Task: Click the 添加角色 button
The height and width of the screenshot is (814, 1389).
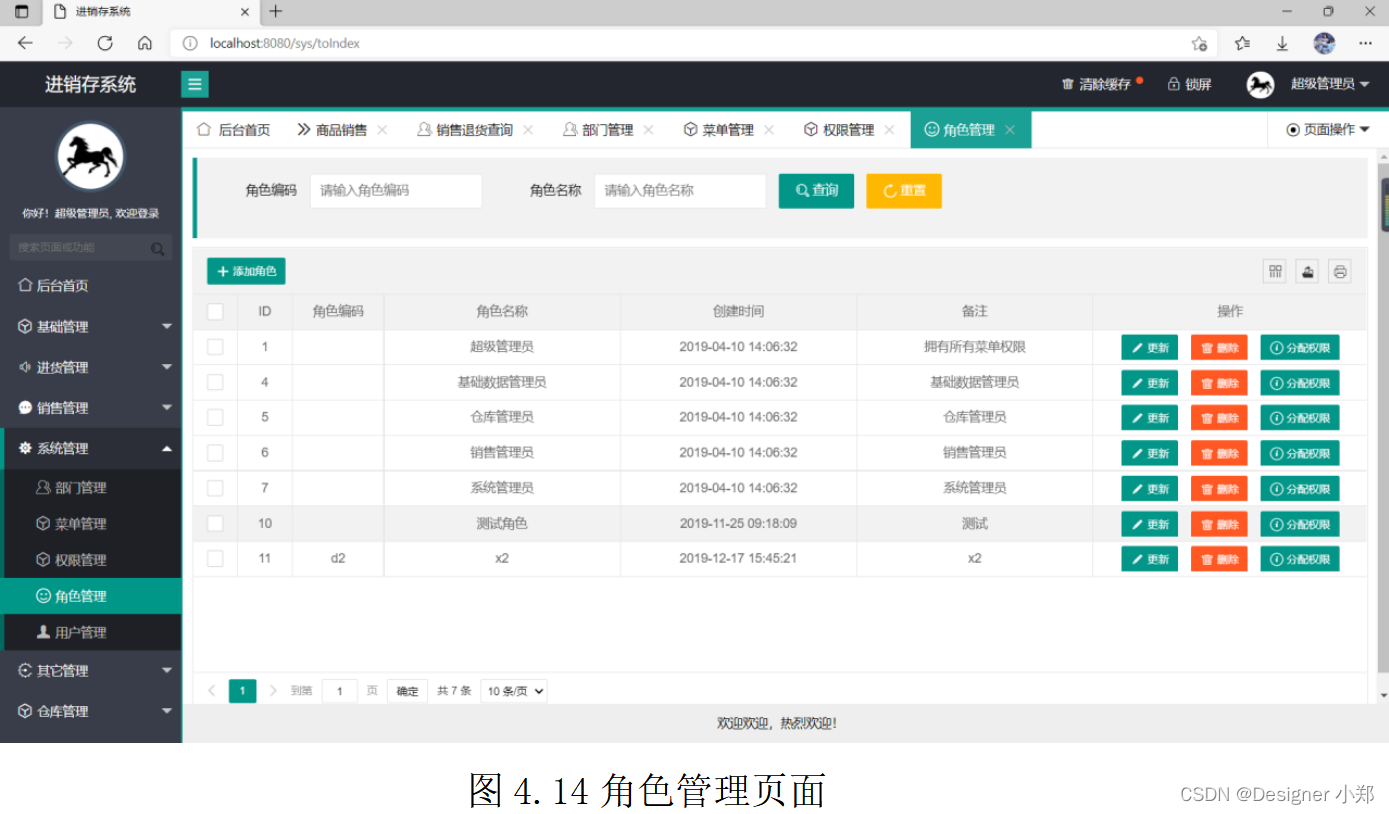Action: (246, 271)
